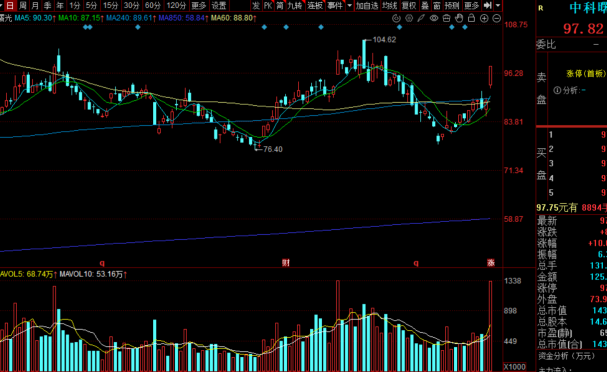Click the 市盈(静) P/E row
Viewport: 607px width, 372px height.
pos(572,333)
